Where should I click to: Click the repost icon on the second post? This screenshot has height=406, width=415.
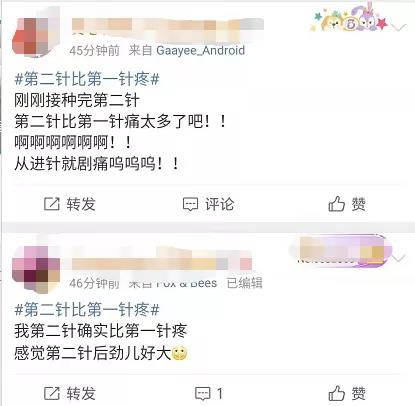pos(52,393)
